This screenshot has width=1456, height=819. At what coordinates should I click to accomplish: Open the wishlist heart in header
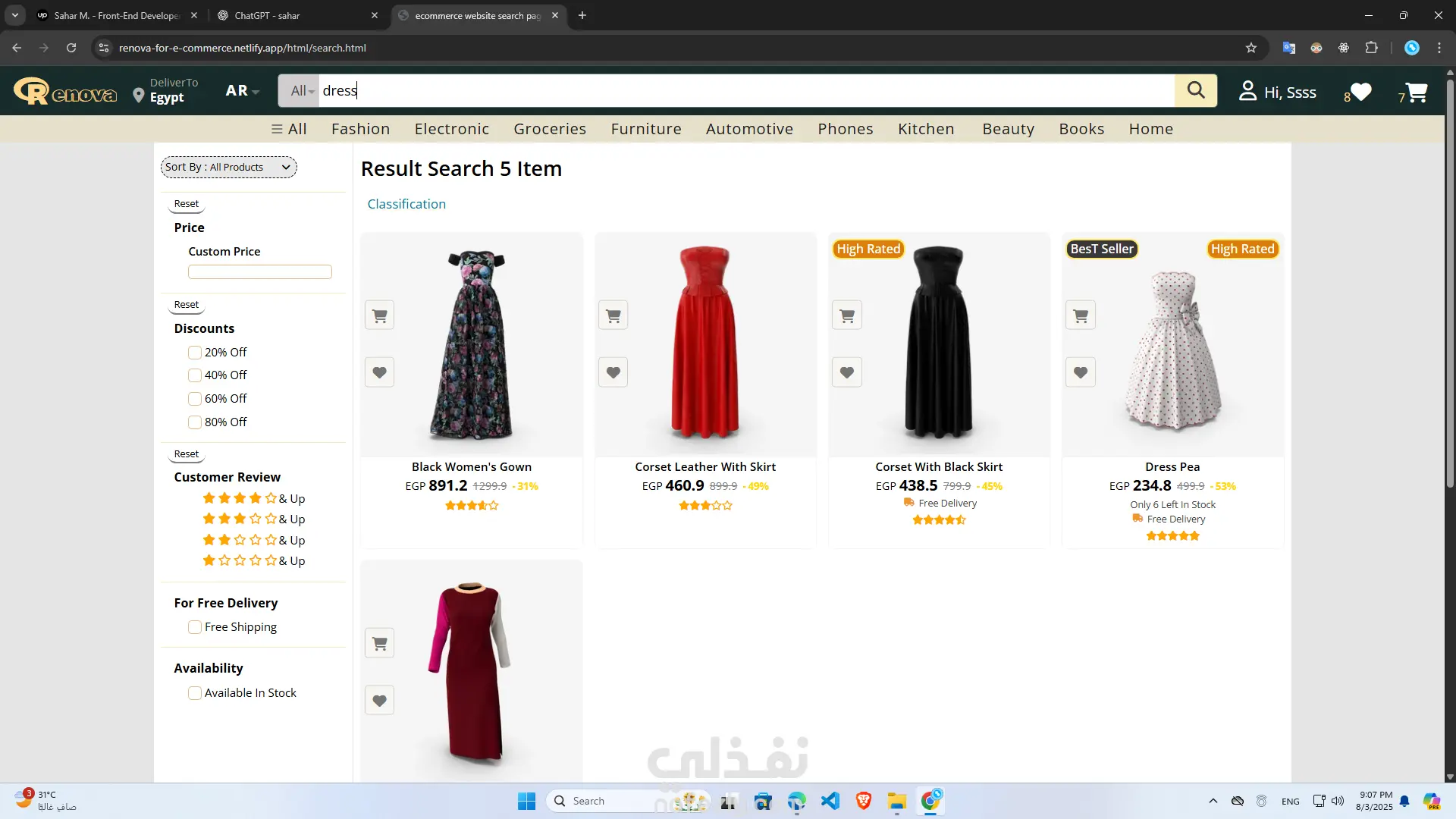pyautogui.click(x=1360, y=93)
